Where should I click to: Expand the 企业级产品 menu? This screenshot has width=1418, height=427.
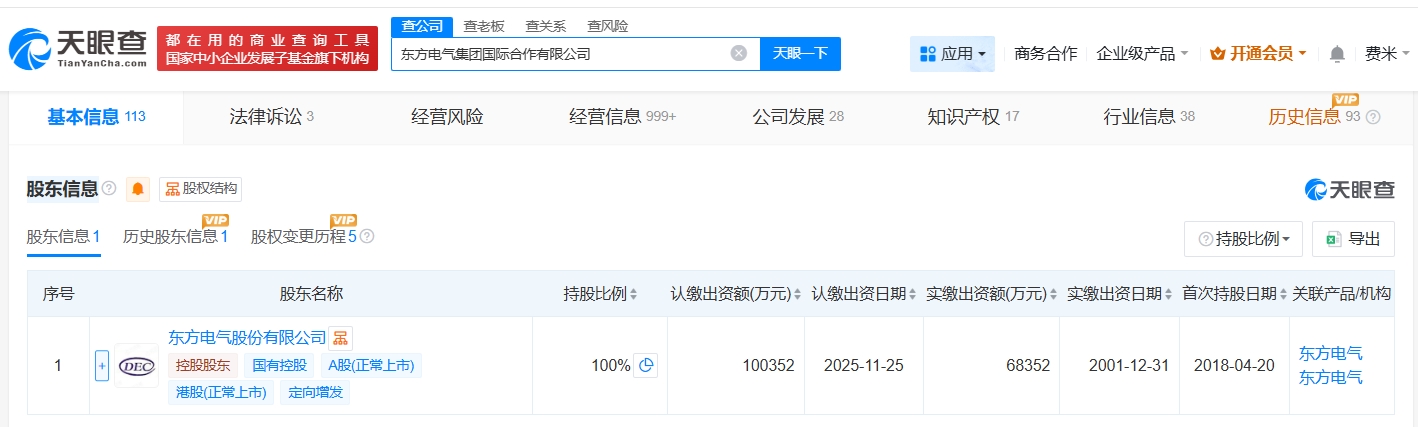point(1142,54)
